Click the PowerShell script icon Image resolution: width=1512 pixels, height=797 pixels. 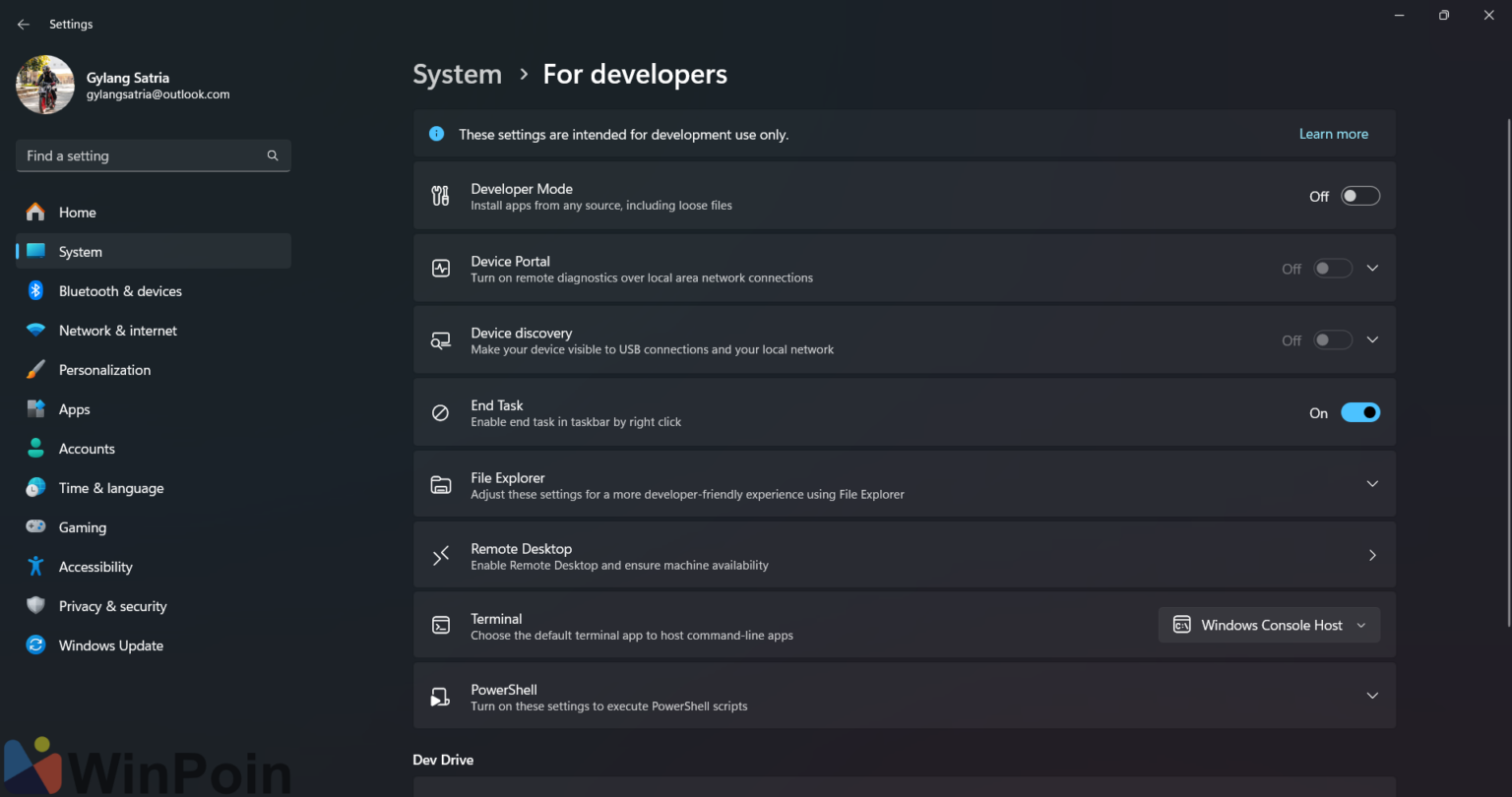(440, 696)
